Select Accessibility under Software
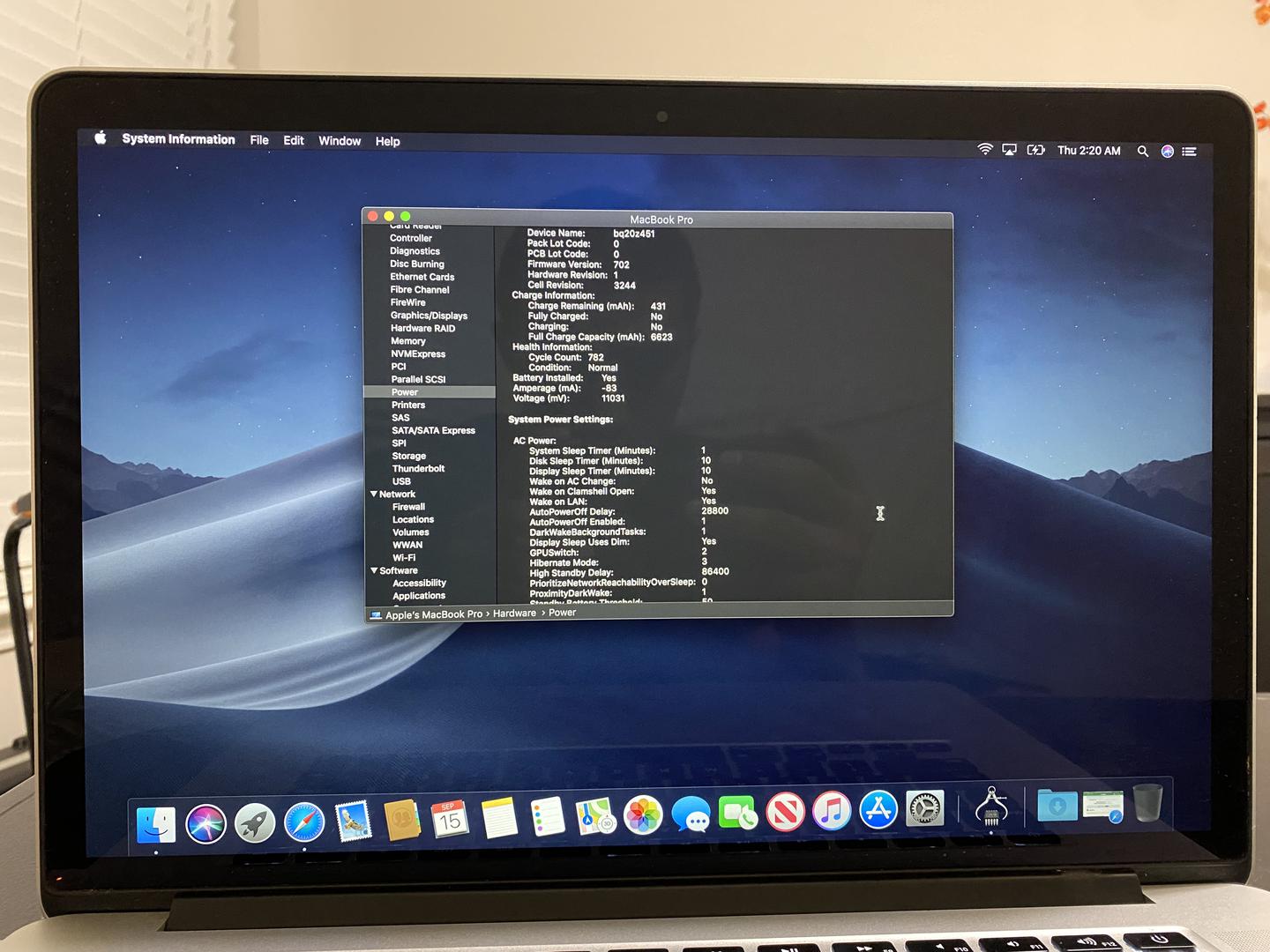 pos(419,583)
